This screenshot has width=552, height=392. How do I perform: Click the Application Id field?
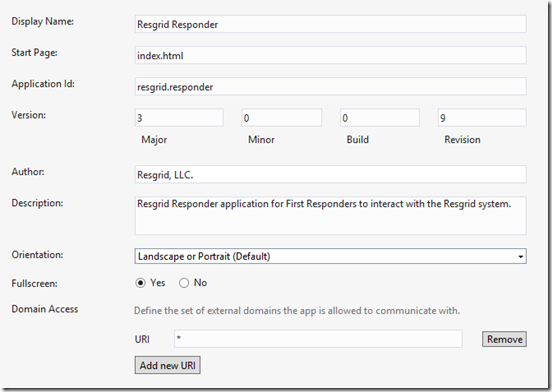[330, 87]
